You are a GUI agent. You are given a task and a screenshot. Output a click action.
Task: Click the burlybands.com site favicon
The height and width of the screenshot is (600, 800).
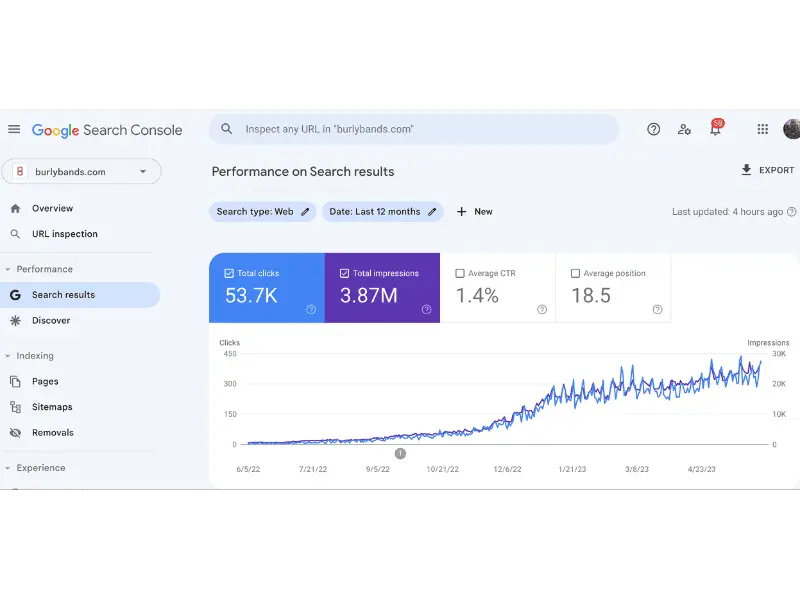pos(20,171)
